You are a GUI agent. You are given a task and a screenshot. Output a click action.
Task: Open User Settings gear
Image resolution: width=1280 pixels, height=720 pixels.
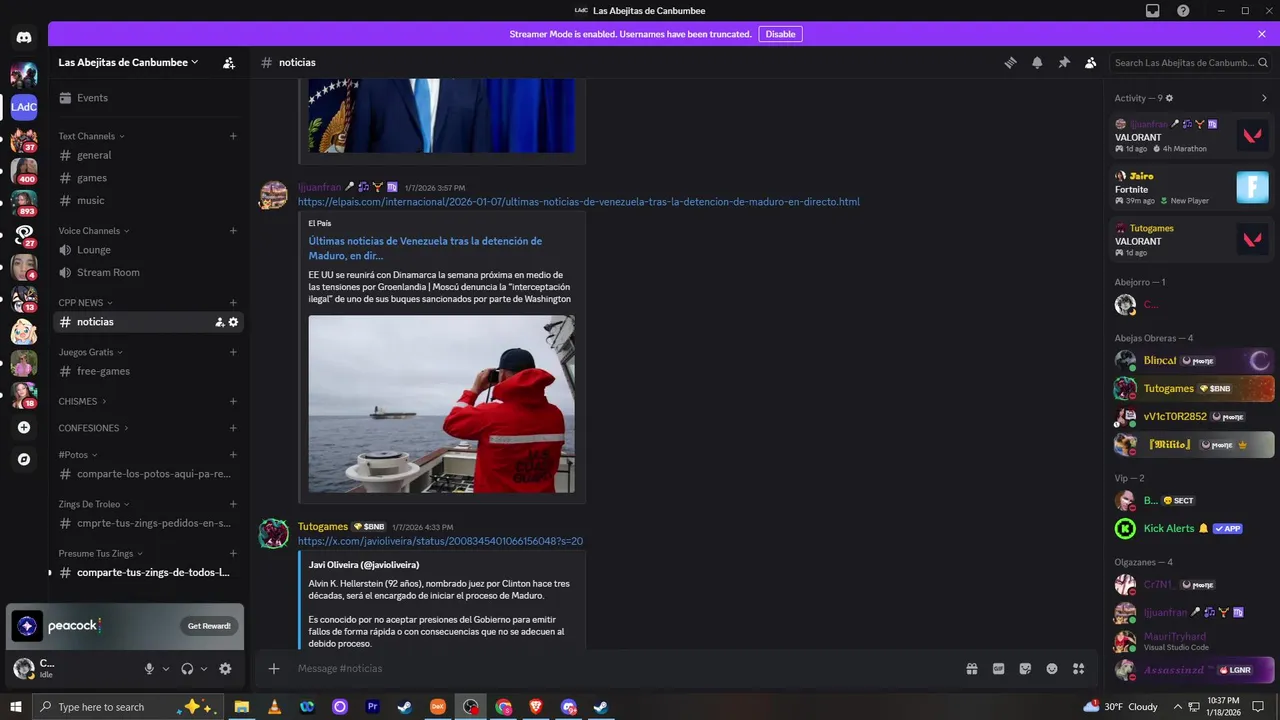point(225,669)
